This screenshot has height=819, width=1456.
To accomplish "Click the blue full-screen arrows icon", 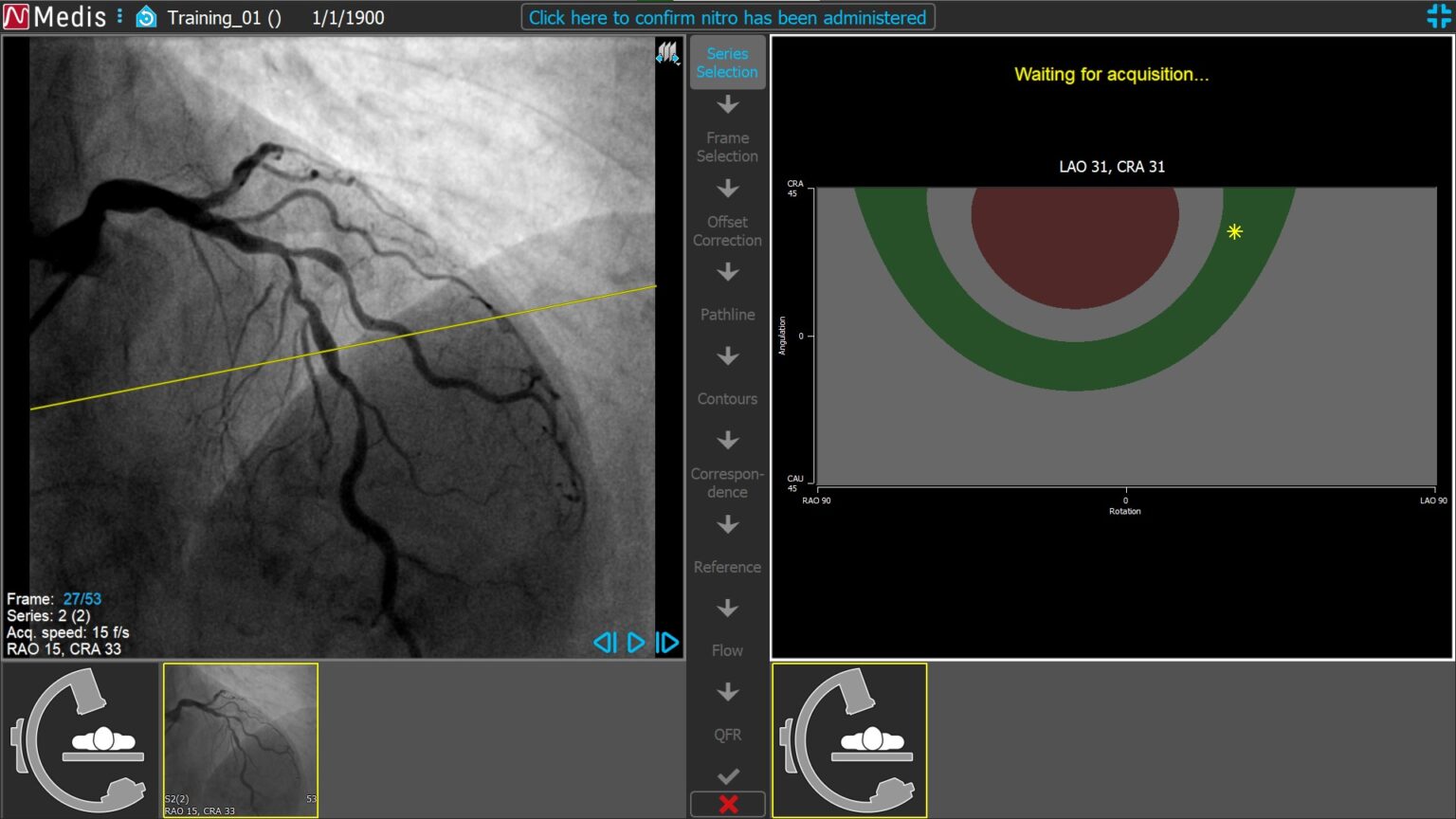I will click(1438, 16).
